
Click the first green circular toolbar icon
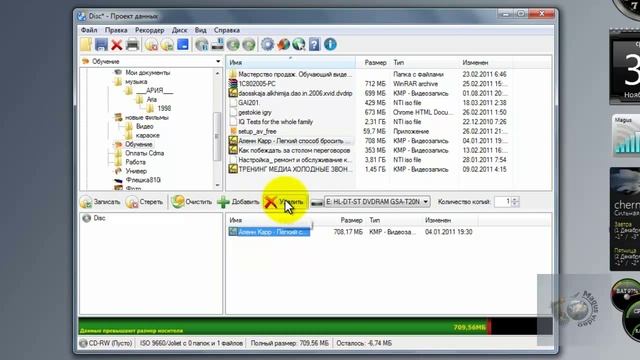(x=233, y=44)
